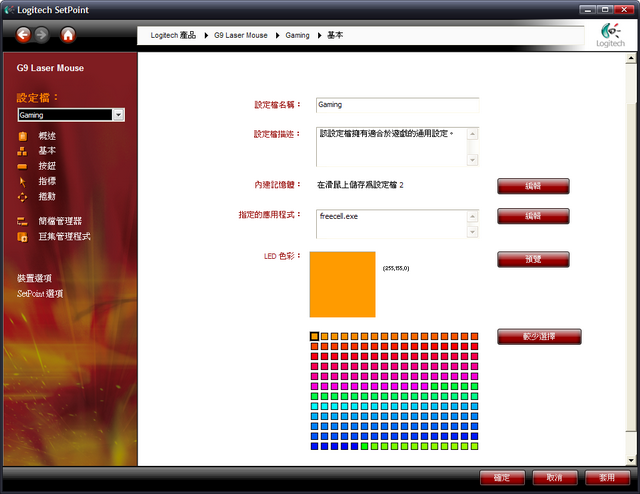Click the (255,155,0) color value text
Image resolution: width=640 pixels, height=494 pixels.
[396, 268]
